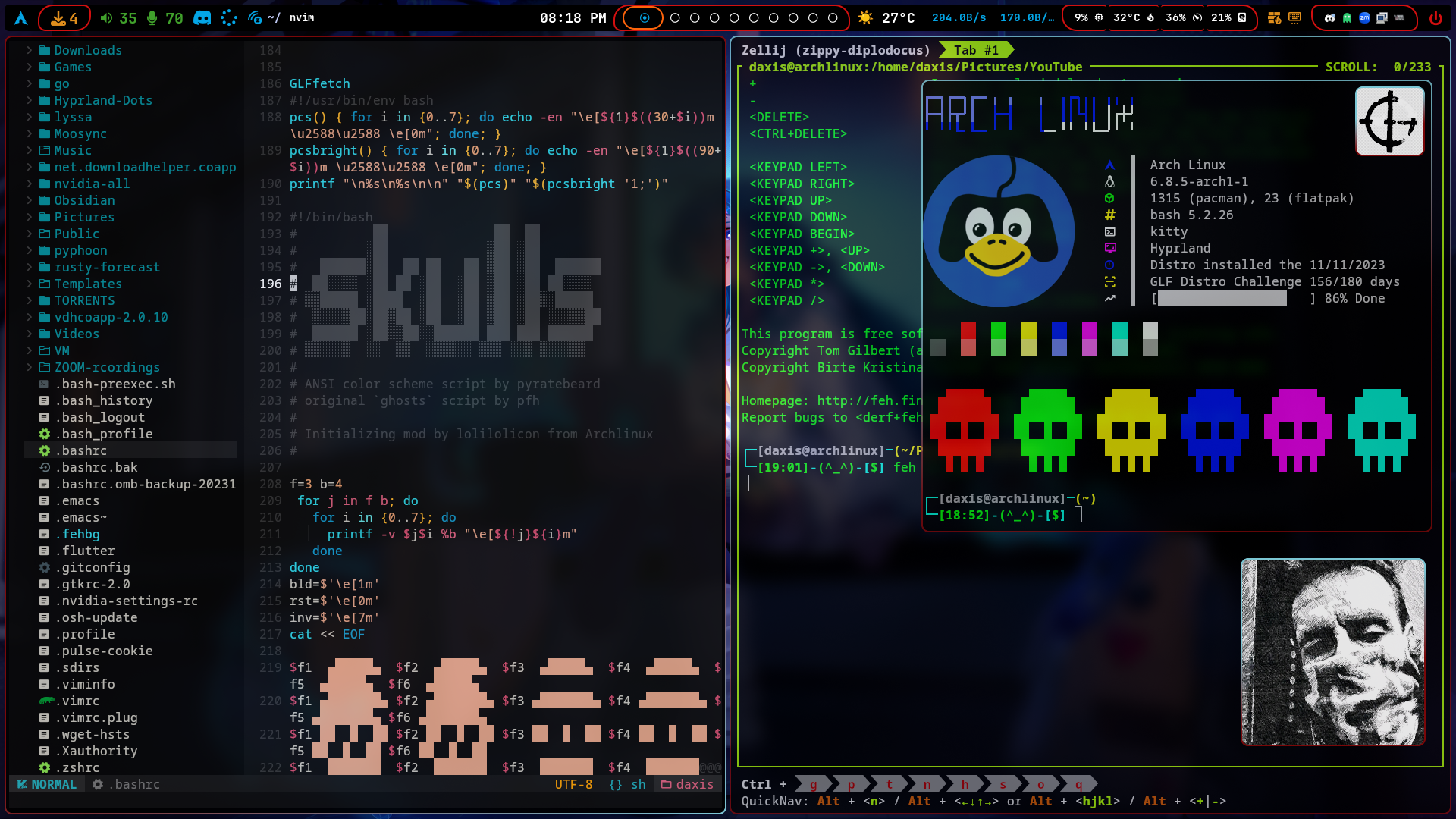The width and height of the screenshot is (1456, 819).
Task: Click the Arch Linux logo launcher
Action: point(21,18)
